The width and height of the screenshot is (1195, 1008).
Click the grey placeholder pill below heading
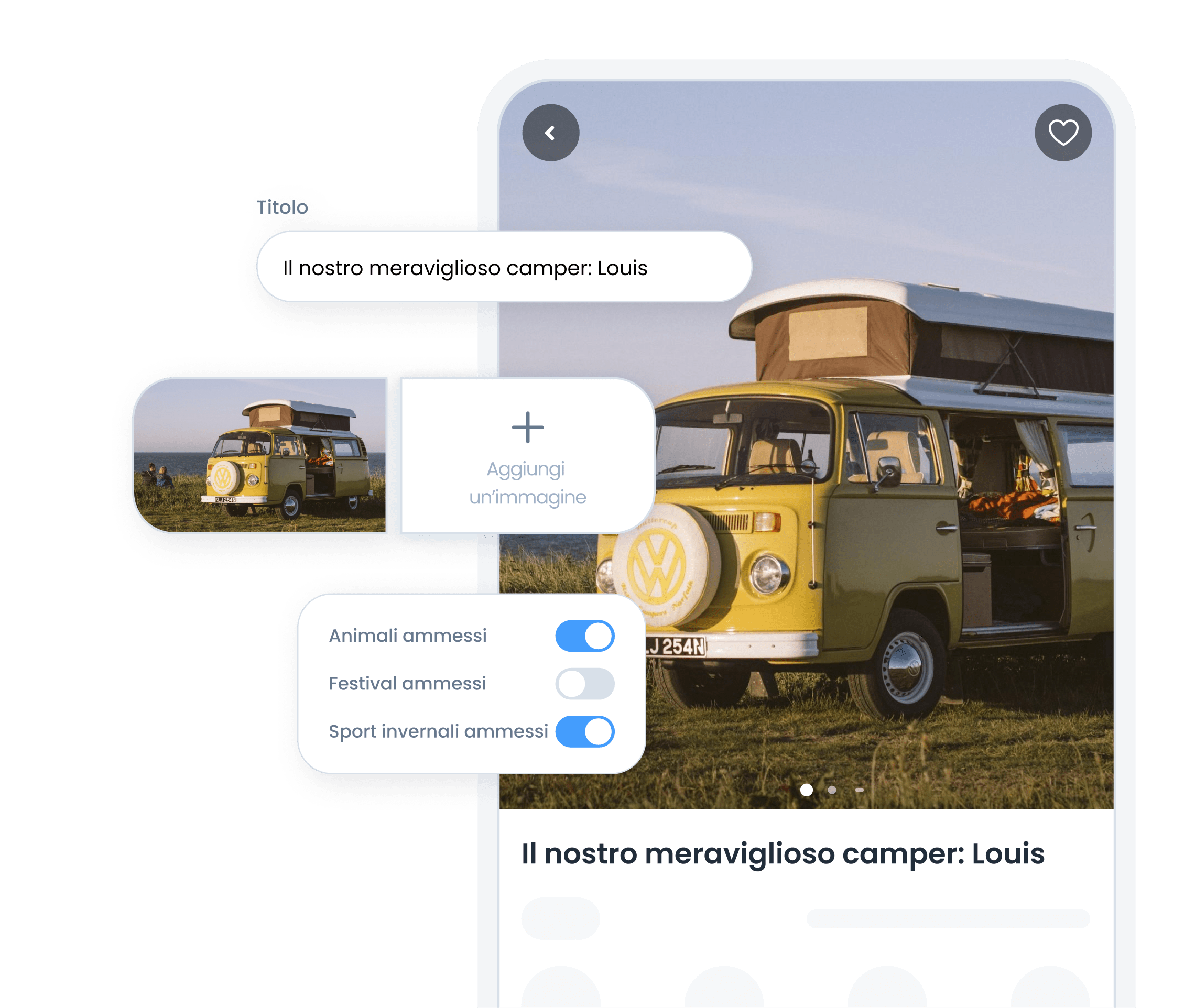point(560,918)
